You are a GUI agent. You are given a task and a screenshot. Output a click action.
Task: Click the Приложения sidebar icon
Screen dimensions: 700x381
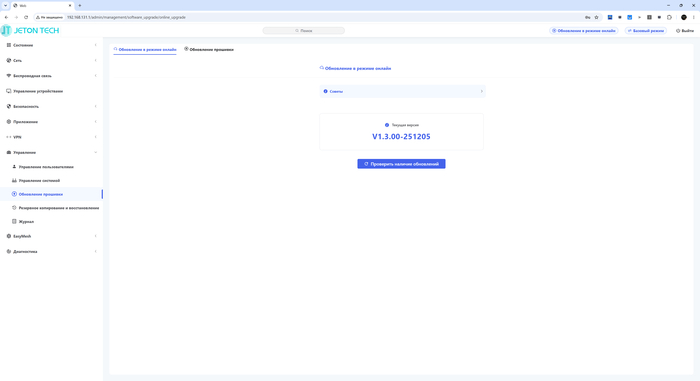point(8,121)
